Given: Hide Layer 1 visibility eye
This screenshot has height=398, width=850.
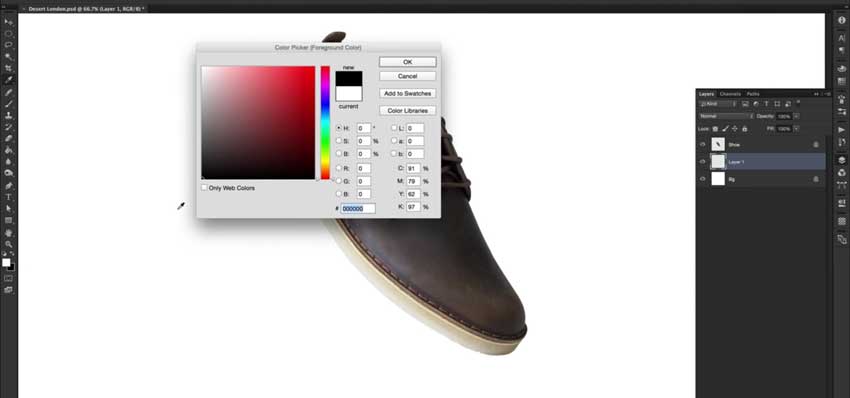Looking at the screenshot, I should click(x=703, y=162).
